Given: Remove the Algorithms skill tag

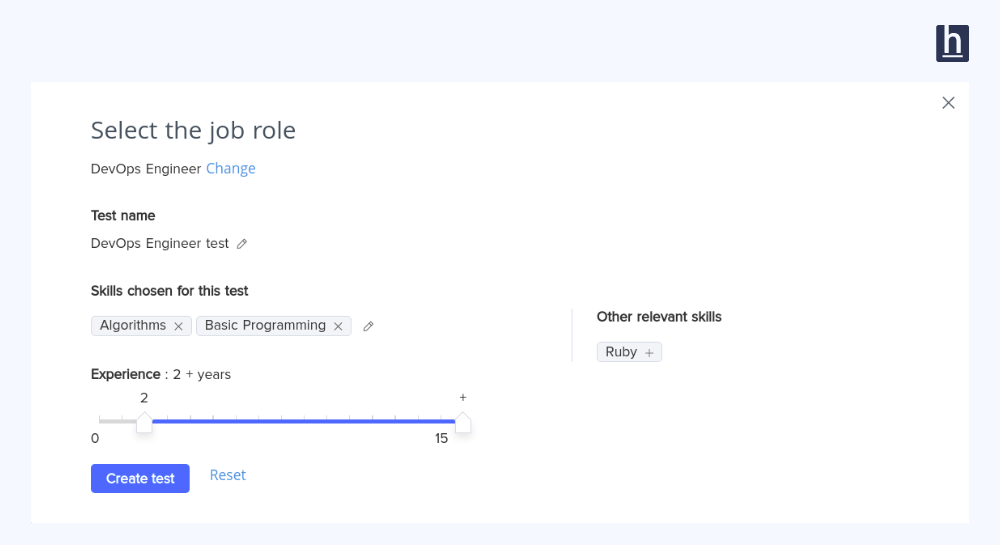Looking at the screenshot, I should pyautogui.click(x=178, y=326).
